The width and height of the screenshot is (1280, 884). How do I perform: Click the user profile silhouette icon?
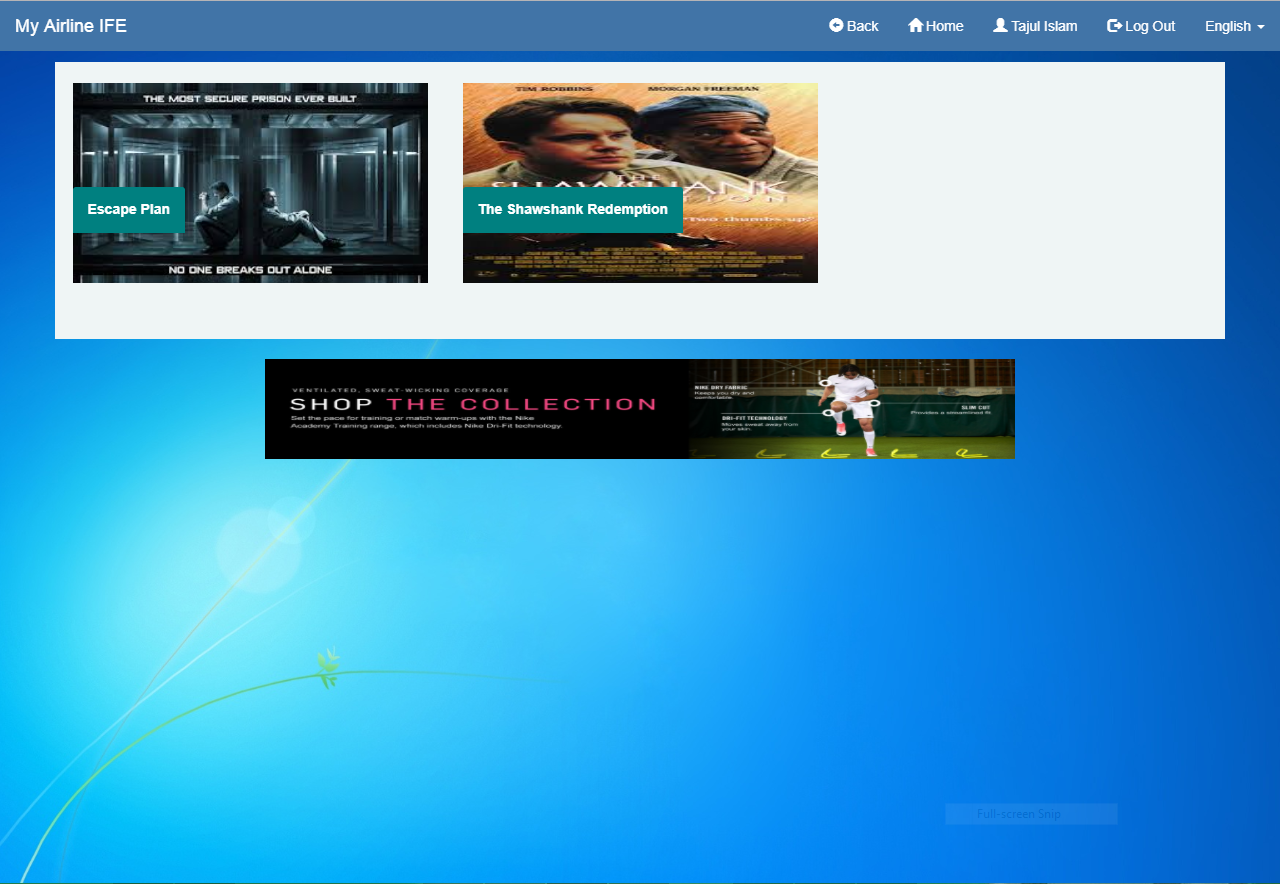pos(1000,25)
